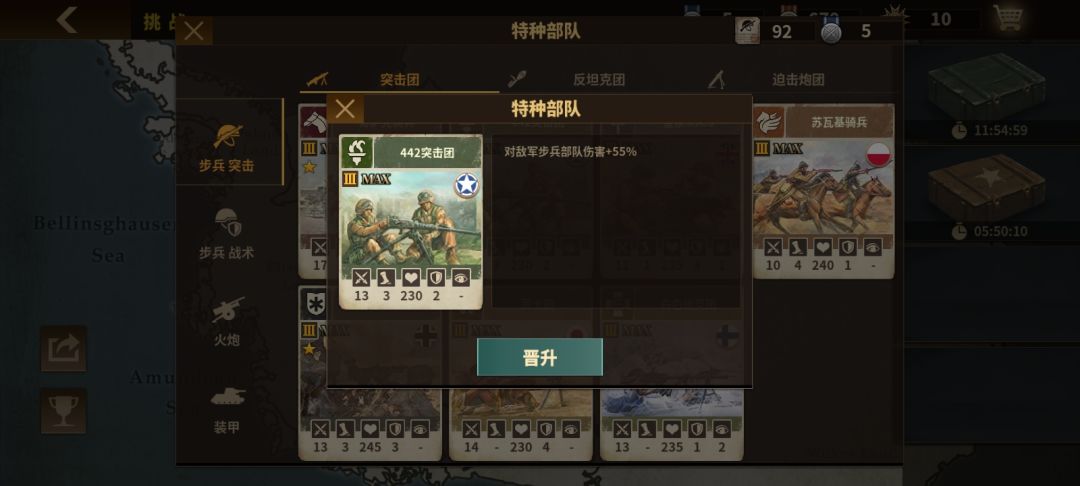The image size is (1080, 486).
Task: Select 步兵 突击 category in sidebar
Action: 227,147
